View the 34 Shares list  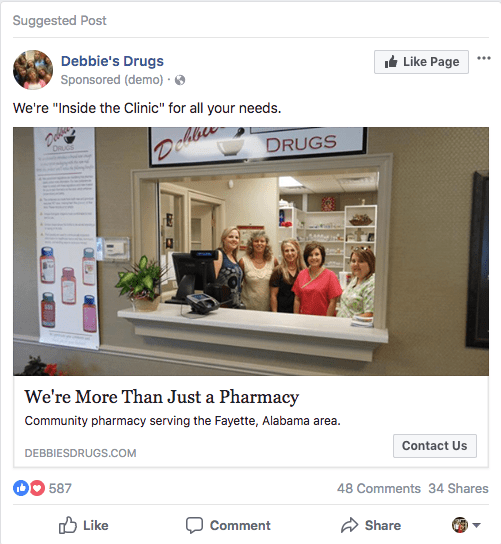(x=458, y=488)
